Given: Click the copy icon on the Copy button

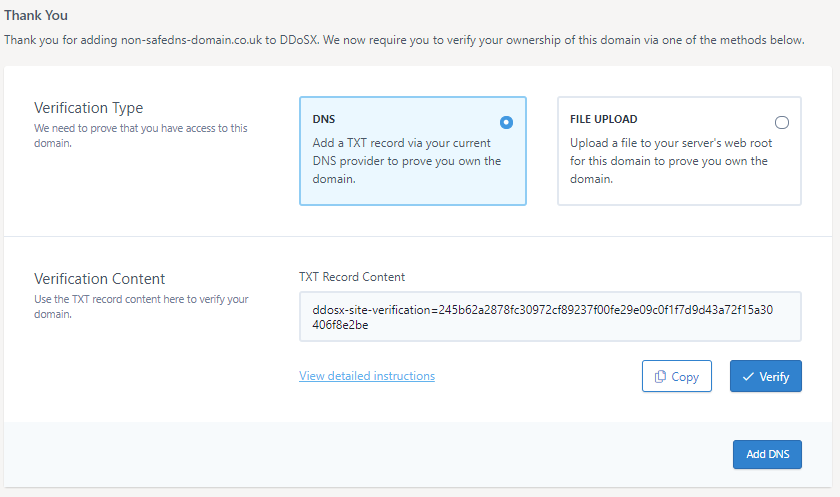Looking at the screenshot, I should [660, 377].
